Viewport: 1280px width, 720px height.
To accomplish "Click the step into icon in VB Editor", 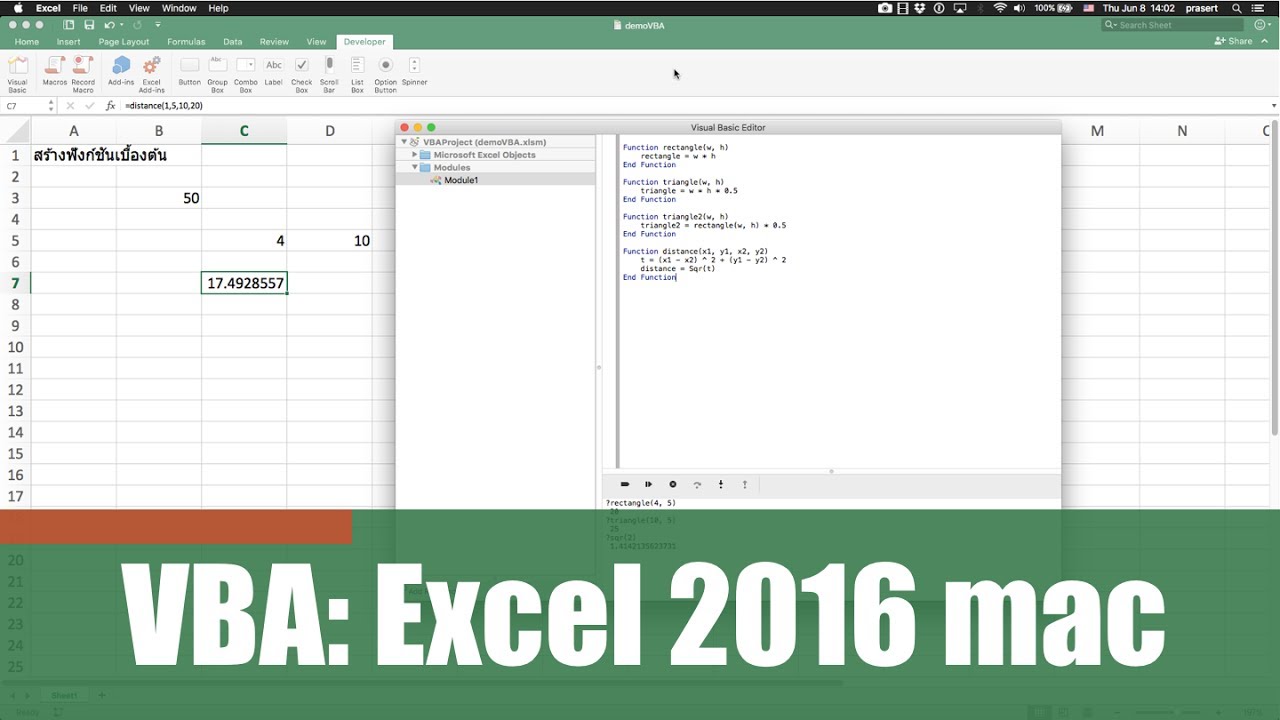I will click(x=721, y=484).
